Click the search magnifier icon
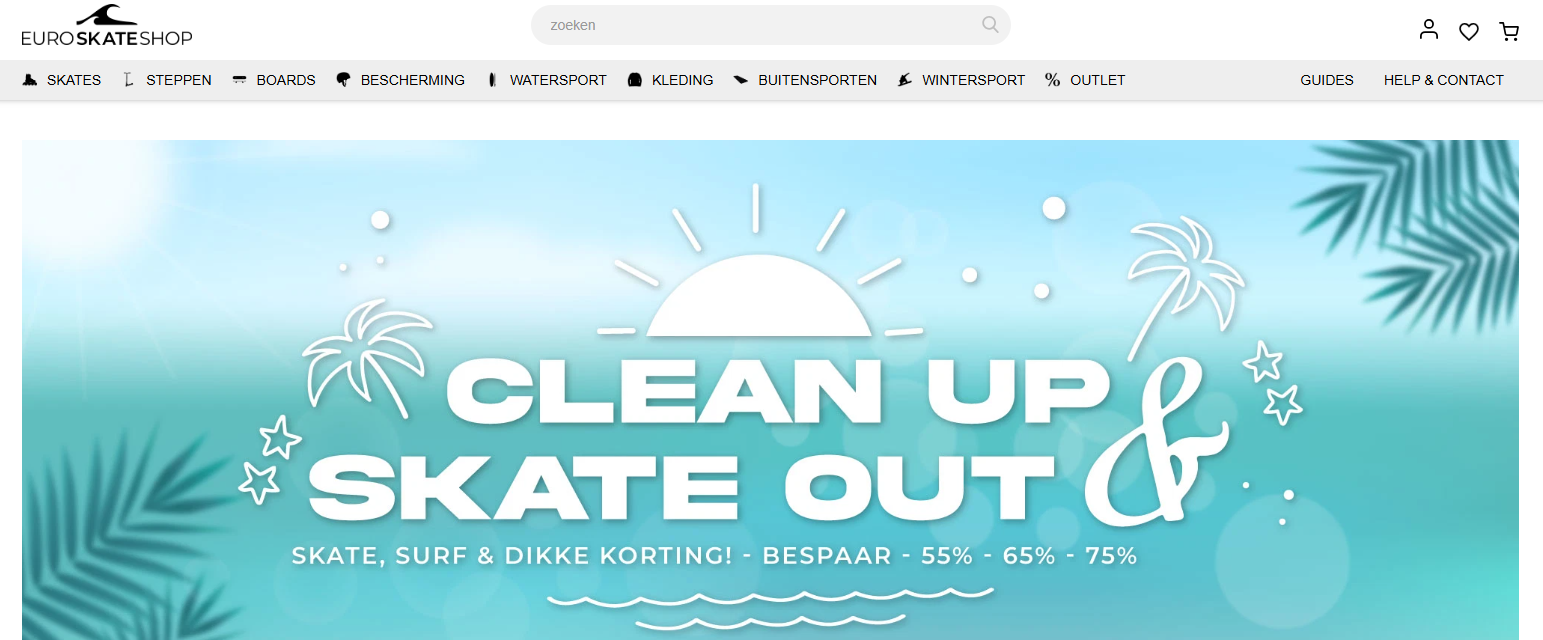The image size is (1543, 640). point(989,24)
